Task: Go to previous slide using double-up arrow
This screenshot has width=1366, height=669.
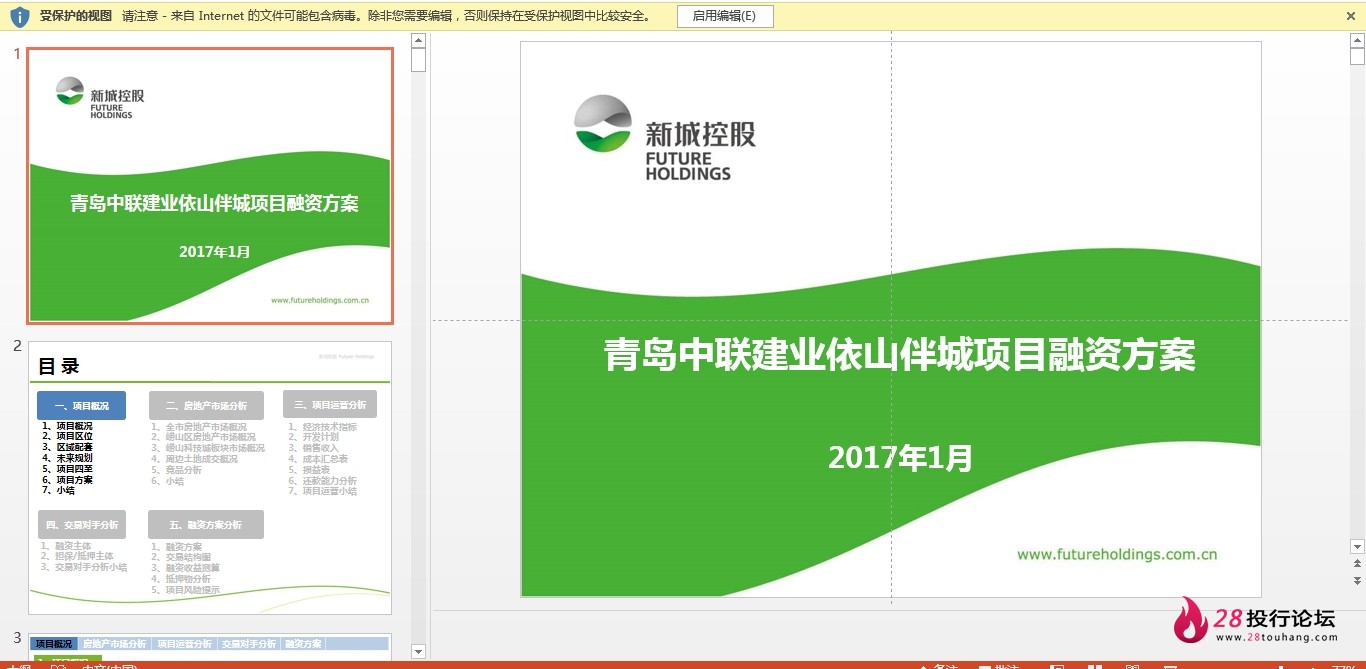Action: point(1357,565)
